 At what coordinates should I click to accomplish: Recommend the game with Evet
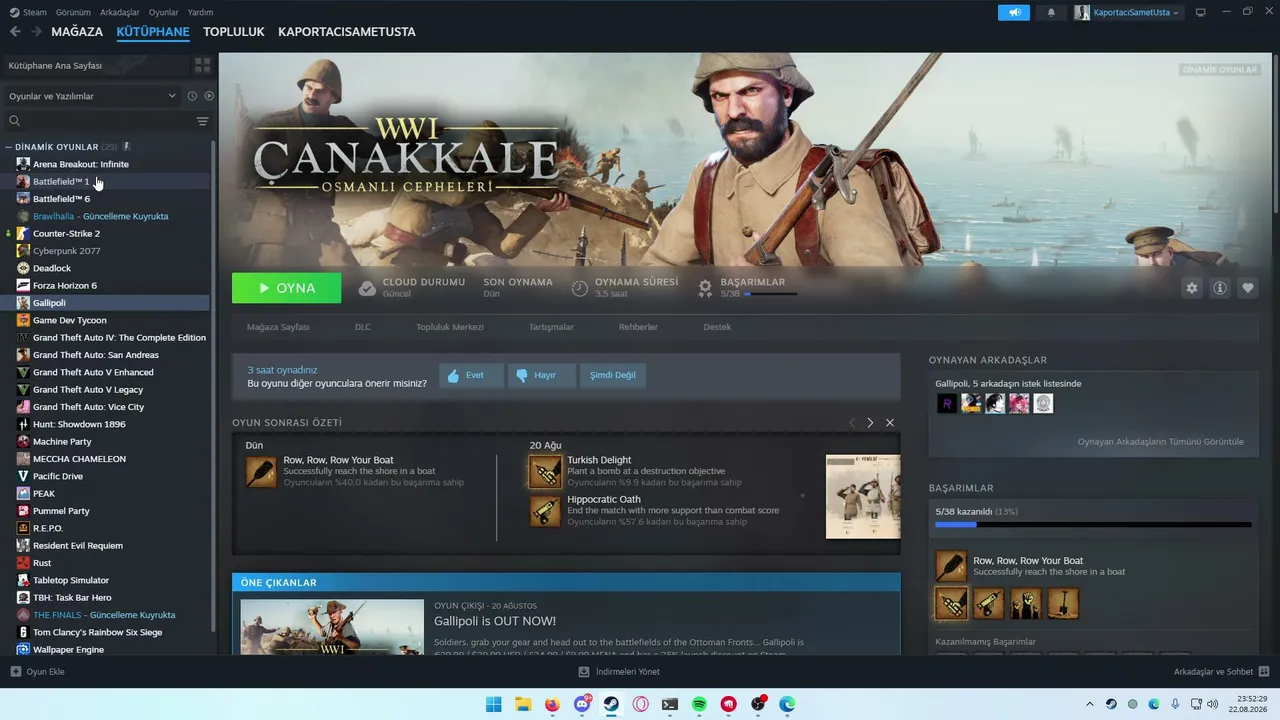(x=471, y=376)
